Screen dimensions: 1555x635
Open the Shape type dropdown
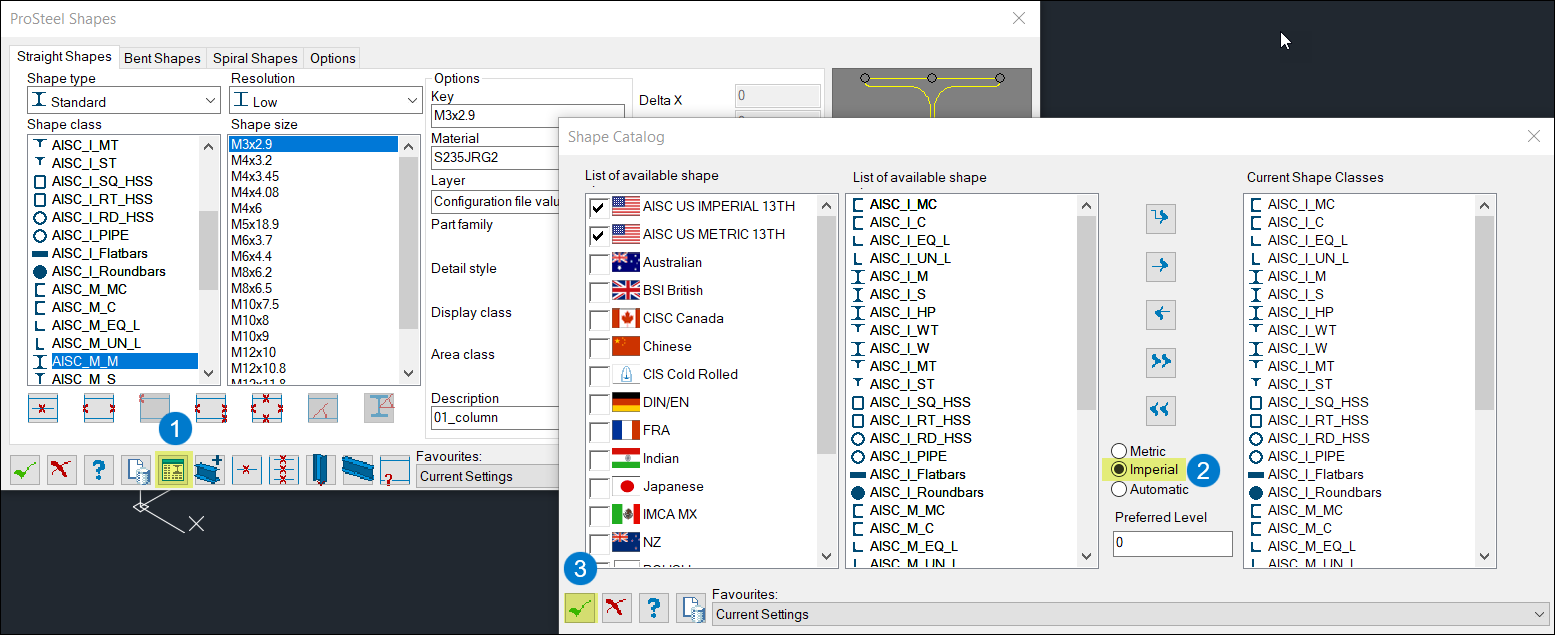[x=124, y=101]
